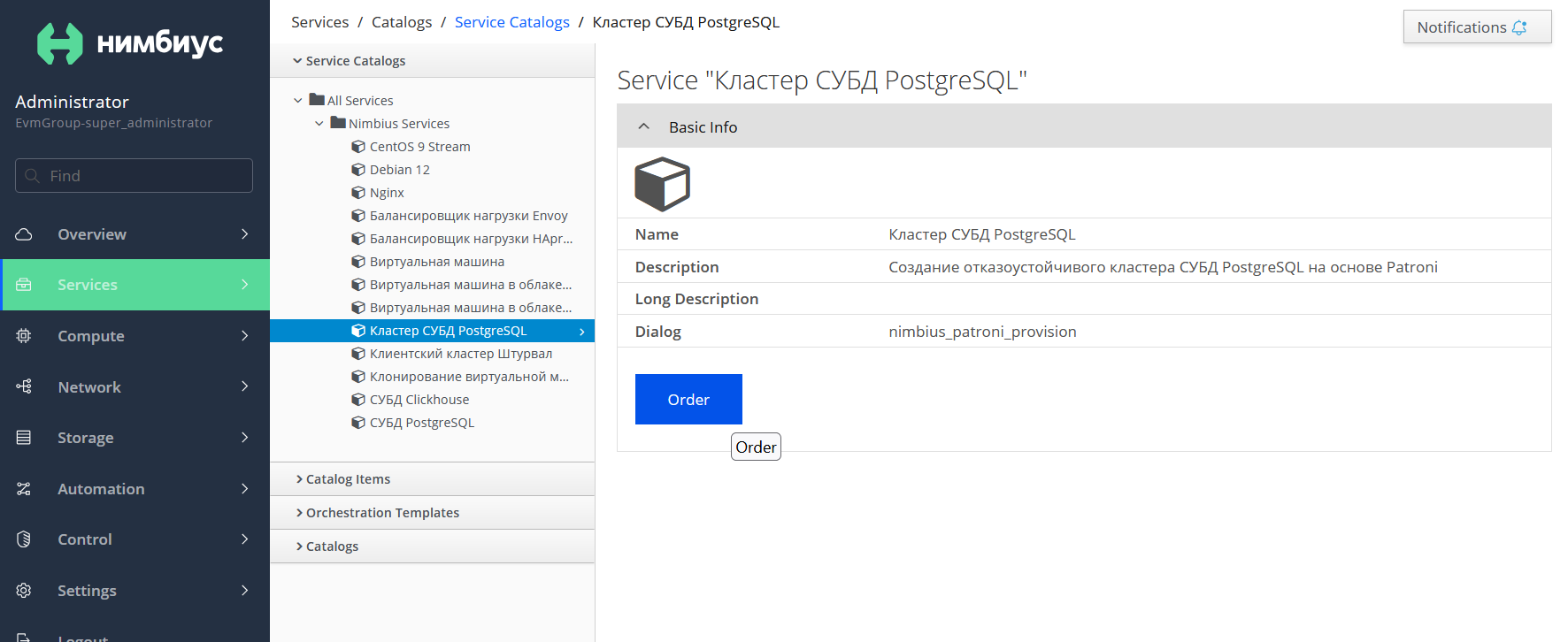The height and width of the screenshot is (642, 1568).
Task: Expand the Catalog Items accordion
Action: point(299,479)
